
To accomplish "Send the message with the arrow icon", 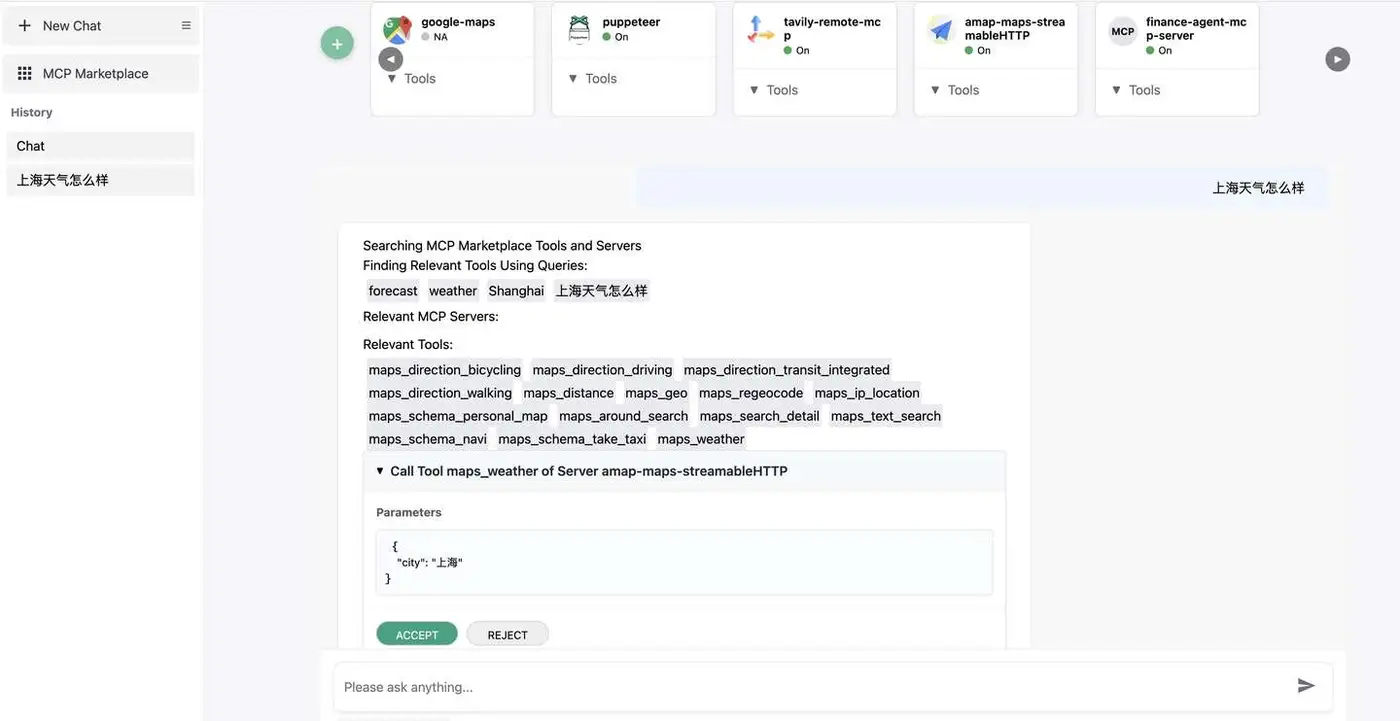I will [x=1306, y=686].
